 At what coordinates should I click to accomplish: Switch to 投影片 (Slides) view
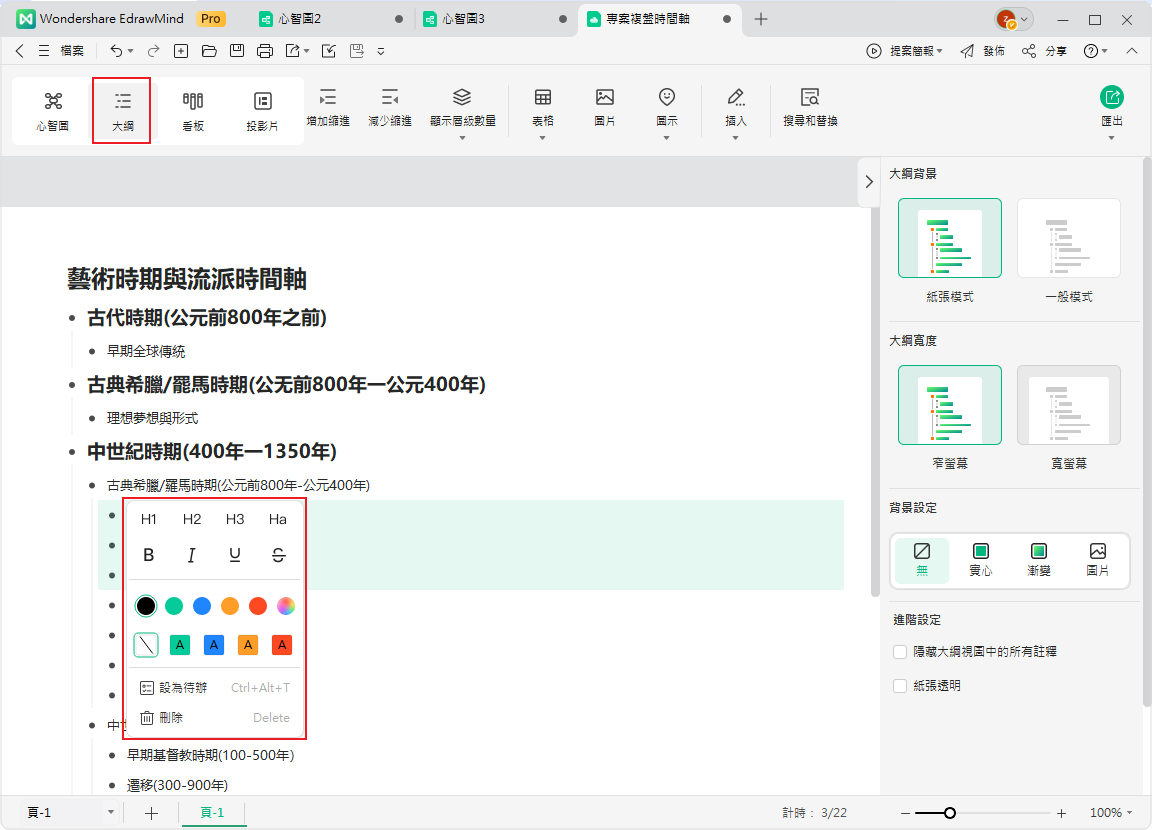point(262,110)
